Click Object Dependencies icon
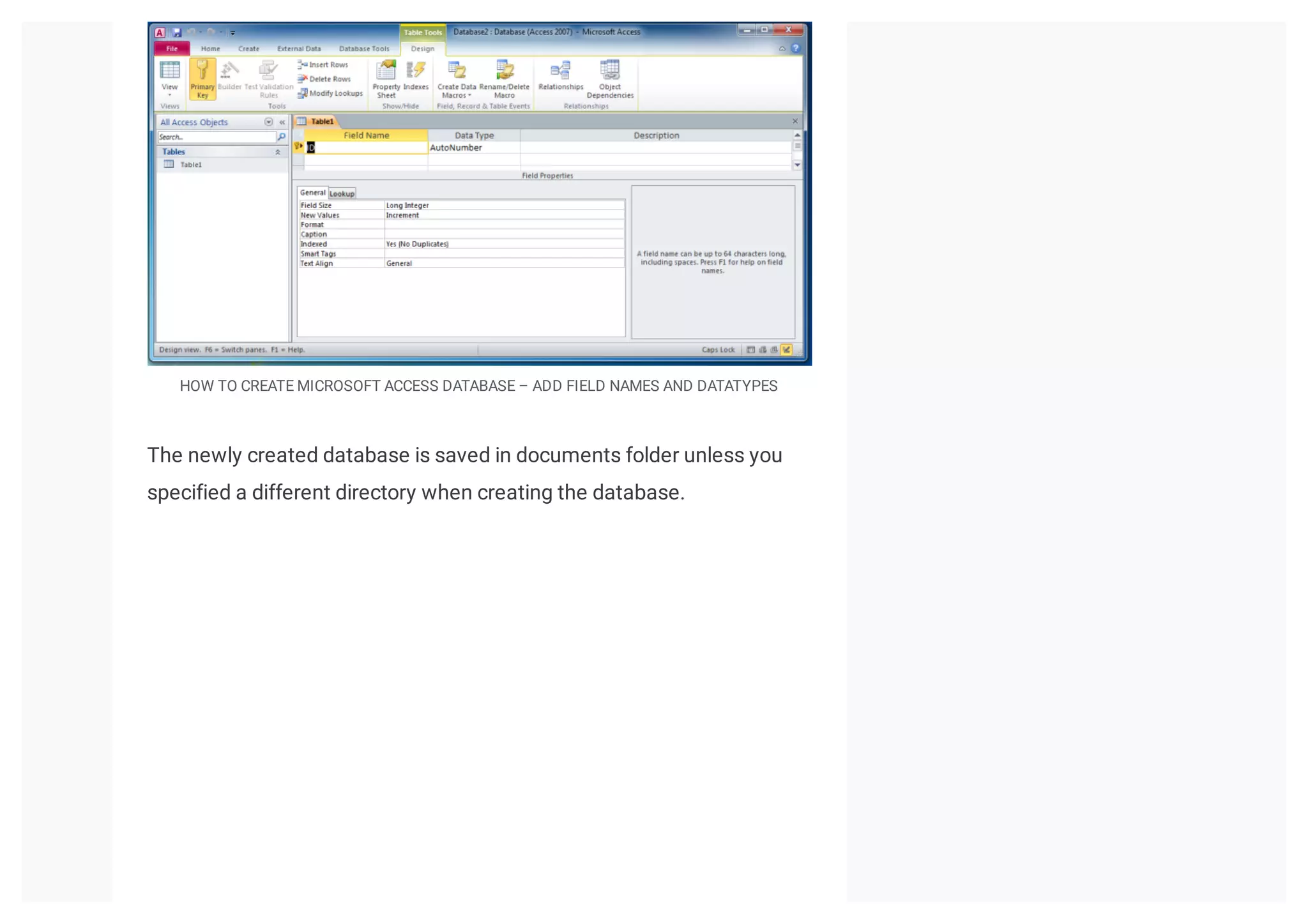The image size is (1308, 924). (x=610, y=70)
